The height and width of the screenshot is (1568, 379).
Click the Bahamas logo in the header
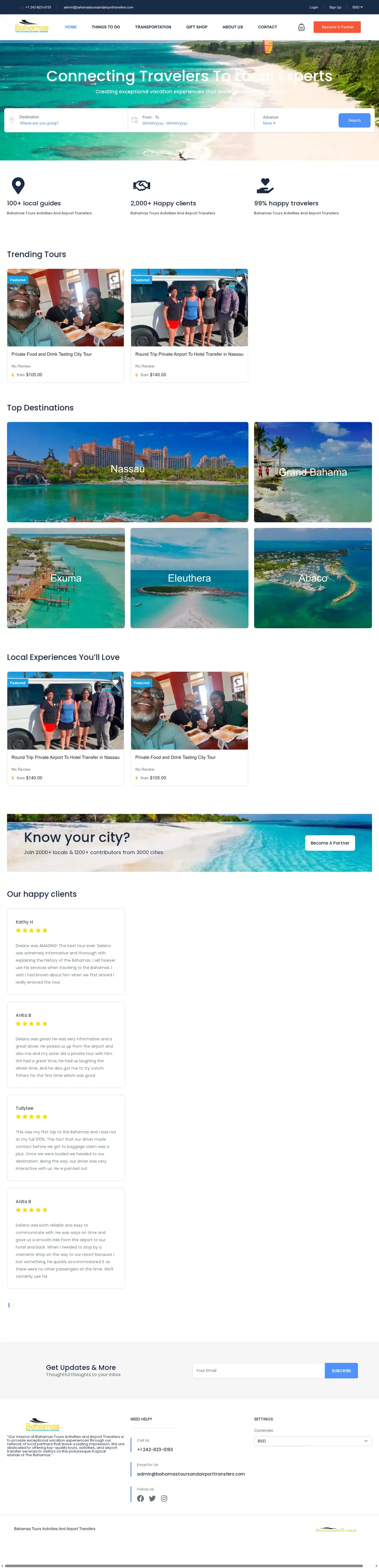tap(32, 27)
